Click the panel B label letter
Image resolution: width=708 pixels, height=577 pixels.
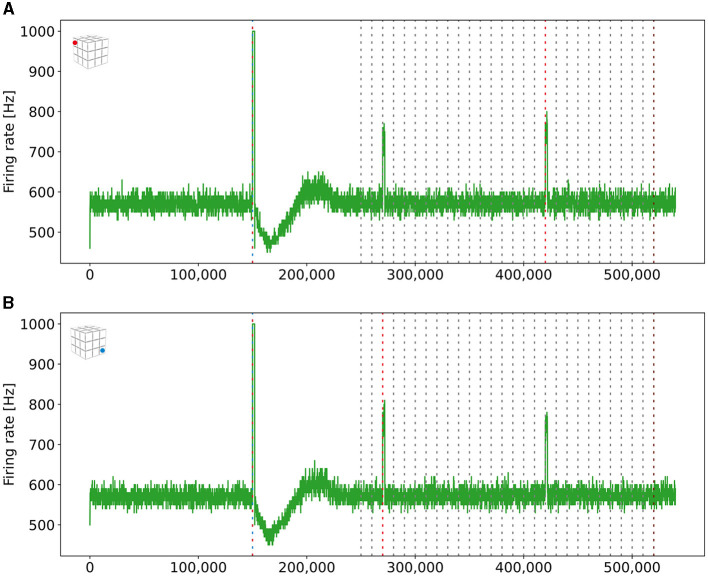click(x=8, y=303)
